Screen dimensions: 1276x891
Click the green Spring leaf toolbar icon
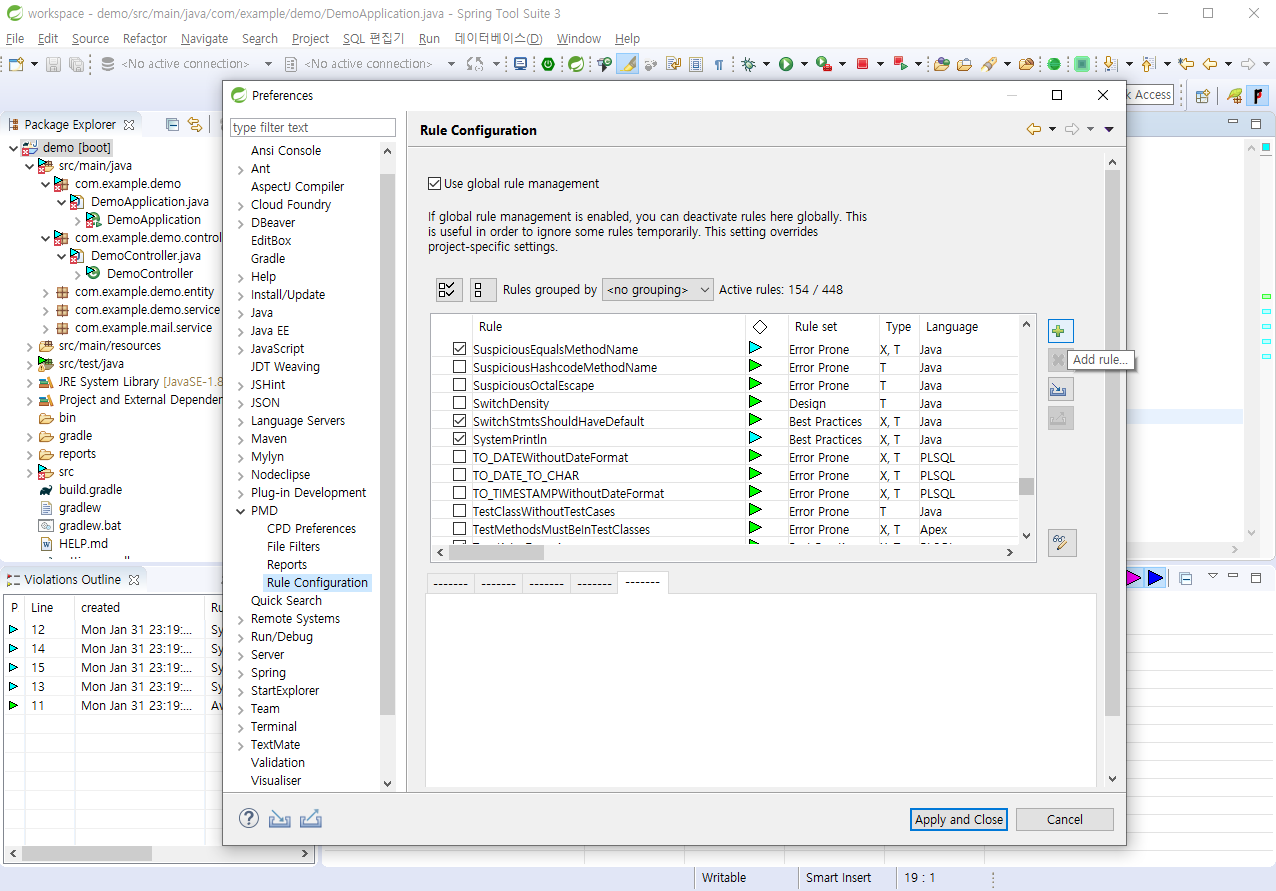coord(577,64)
